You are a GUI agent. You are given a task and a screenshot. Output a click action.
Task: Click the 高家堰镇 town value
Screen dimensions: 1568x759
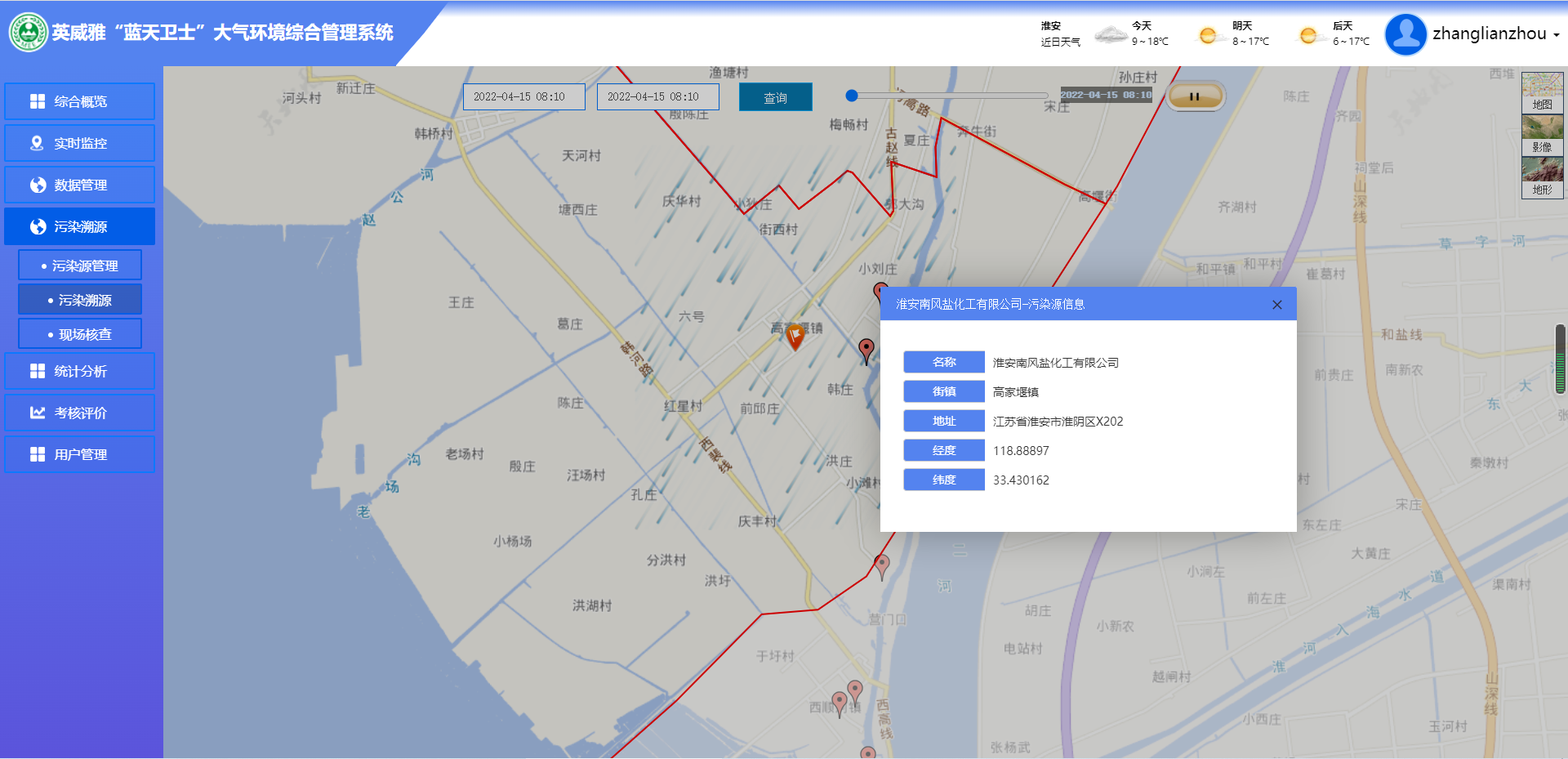(x=1016, y=392)
